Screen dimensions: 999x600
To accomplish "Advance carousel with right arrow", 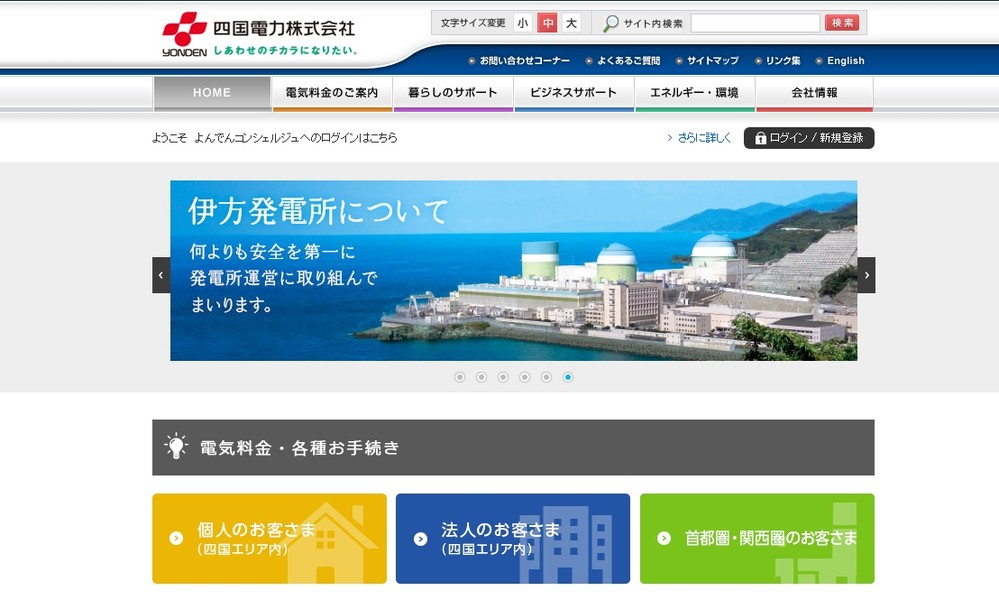I will point(866,275).
